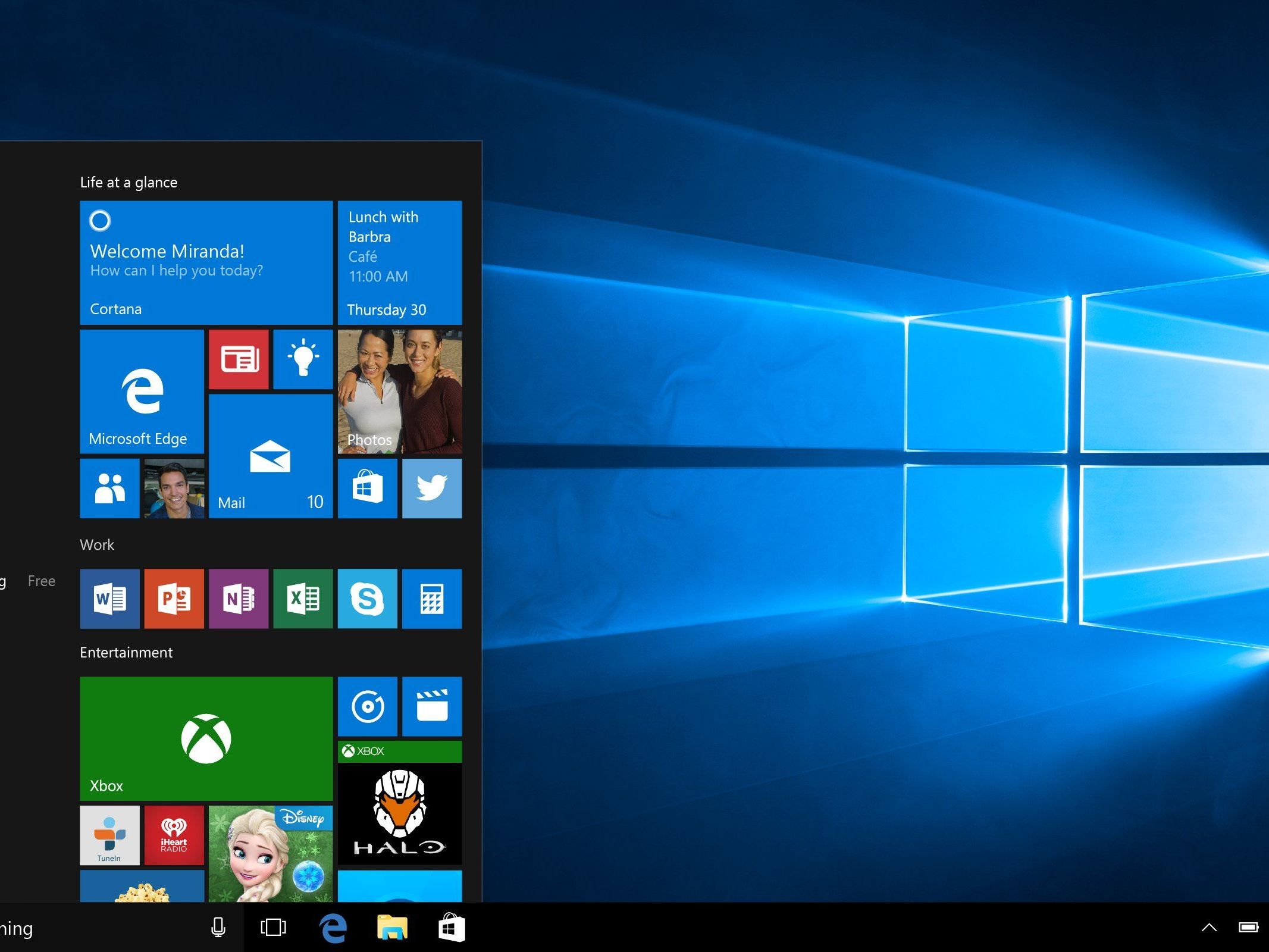This screenshot has width=1269, height=952.
Task: Launch the Skype tile
Action: point(367,599)
